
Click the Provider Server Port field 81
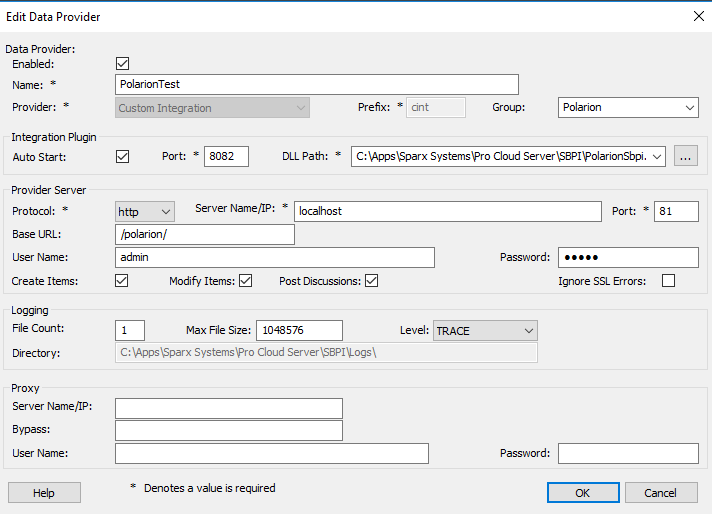pyautogui.click(x=676, y=212)
